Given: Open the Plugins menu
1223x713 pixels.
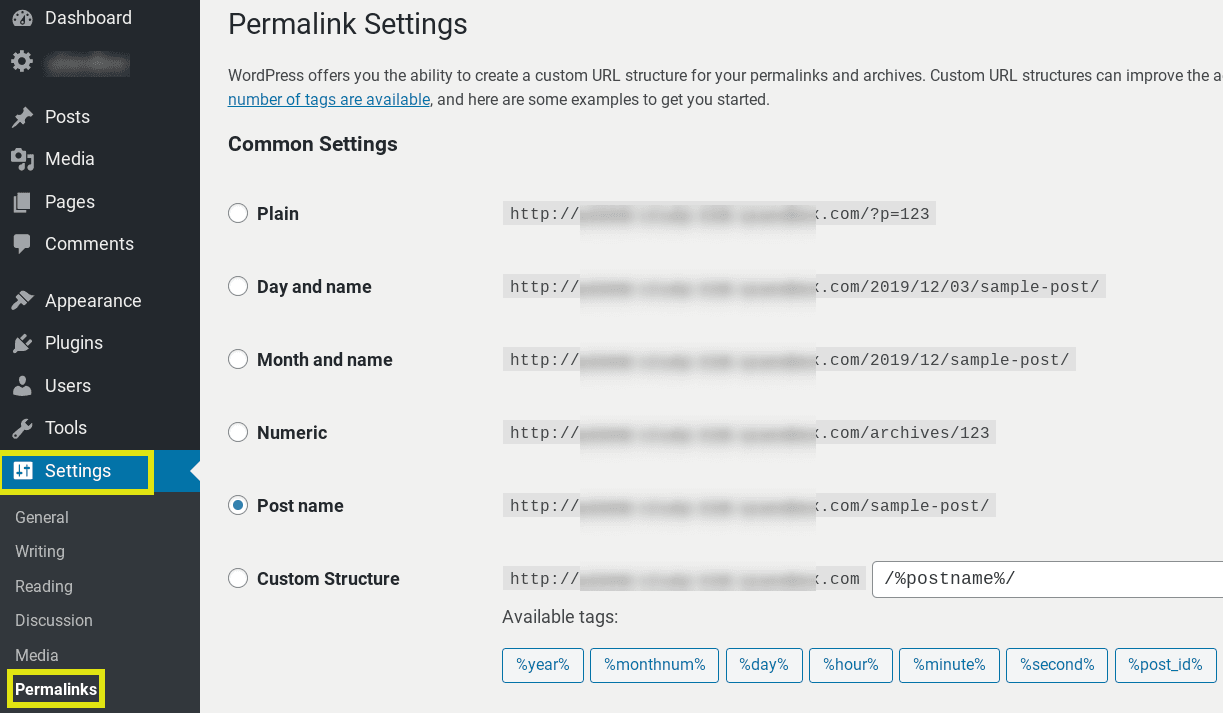Looking at the screenshot, I should (74, 343).
